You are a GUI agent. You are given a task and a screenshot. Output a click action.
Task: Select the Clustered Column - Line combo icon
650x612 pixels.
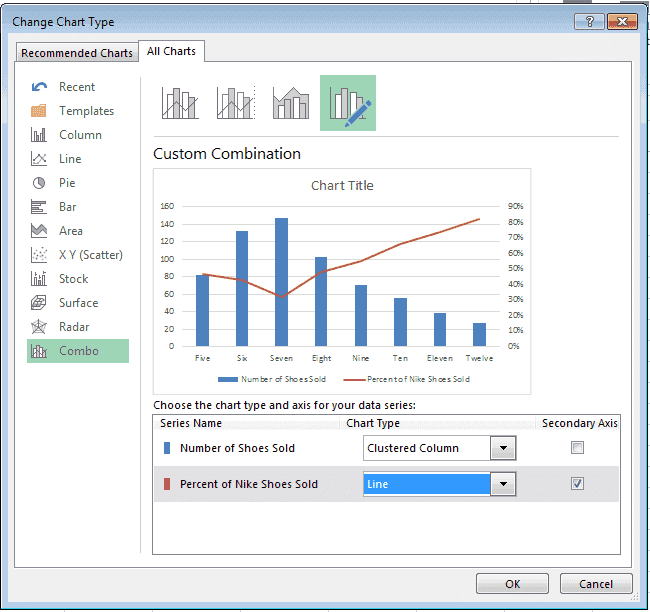tap(180, 103)
